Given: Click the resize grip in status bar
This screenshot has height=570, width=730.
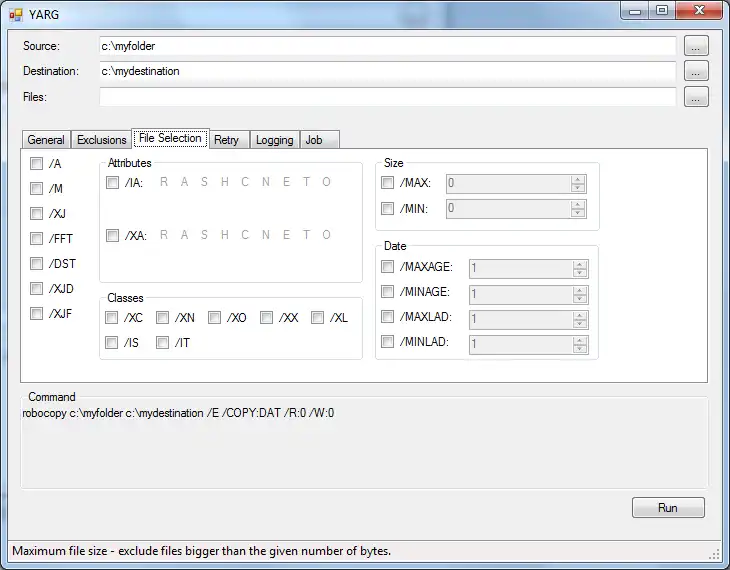Looking at the screenshot, I should click(714, 553).
